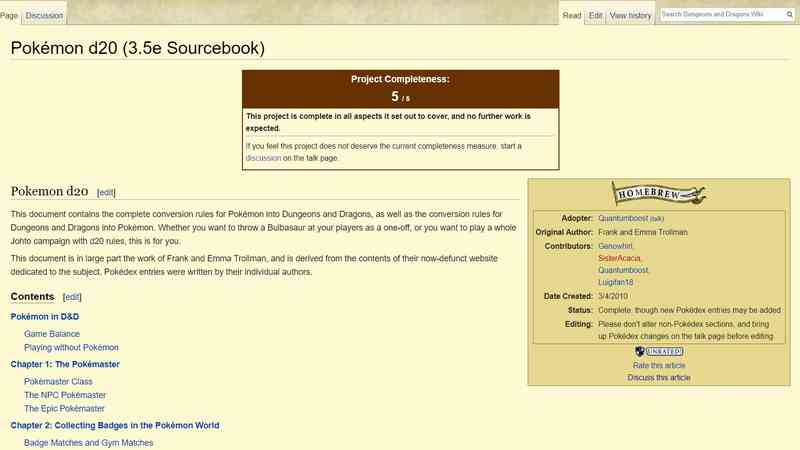Open Game Balance contents entry
Screen dimensions: 800x450
tap(52, 333)
